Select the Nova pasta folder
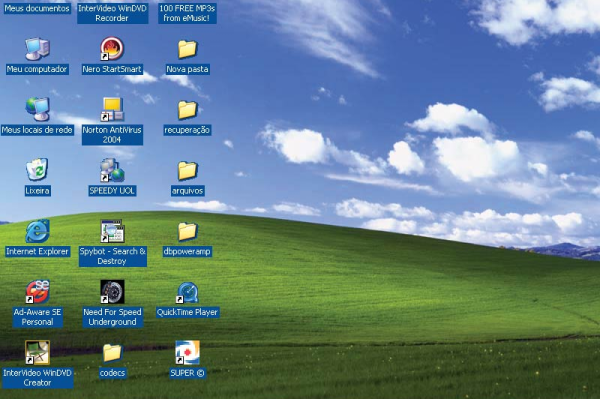 tap(187, 49)
